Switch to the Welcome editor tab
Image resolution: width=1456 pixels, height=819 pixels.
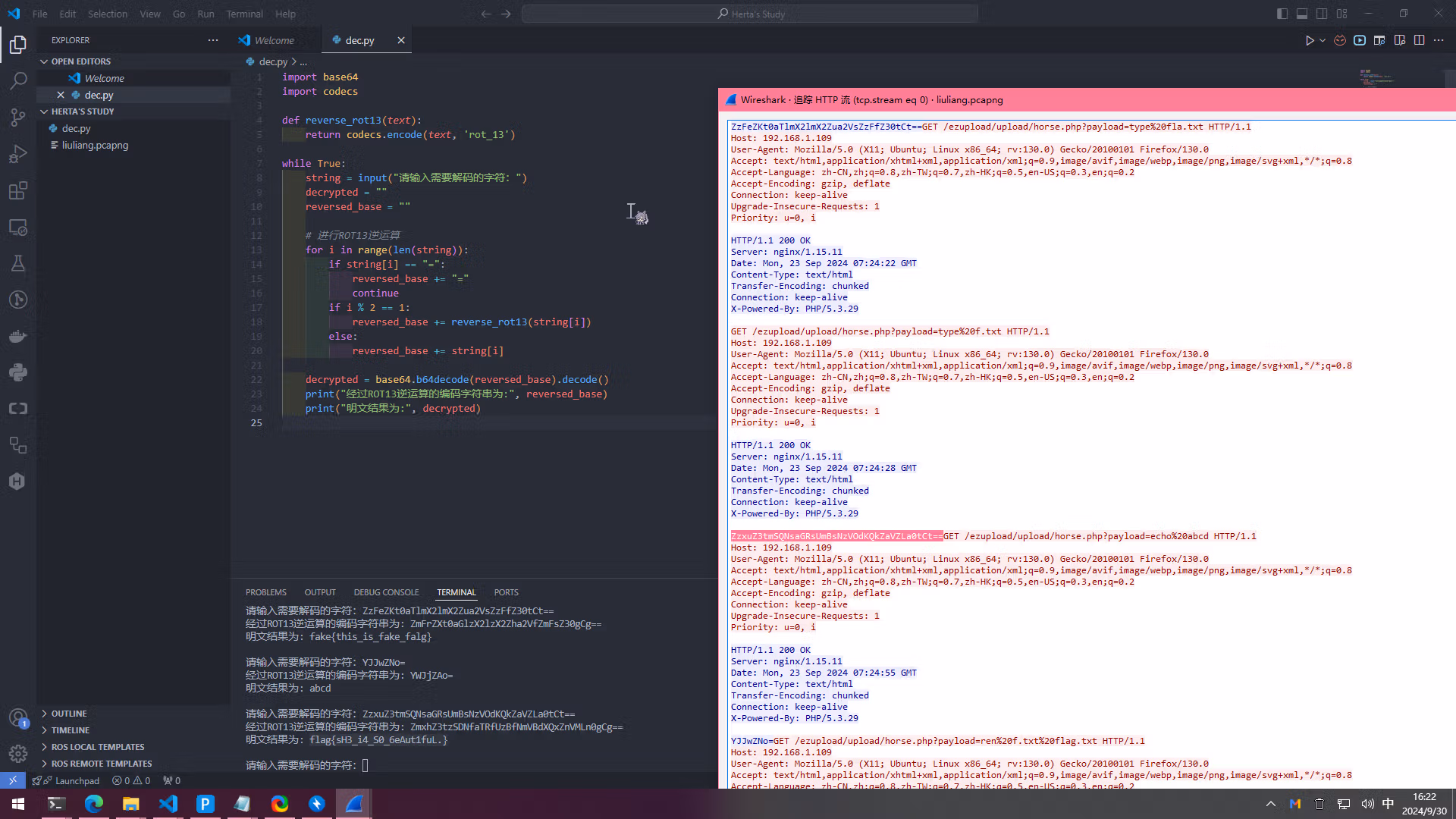[276, 40]
